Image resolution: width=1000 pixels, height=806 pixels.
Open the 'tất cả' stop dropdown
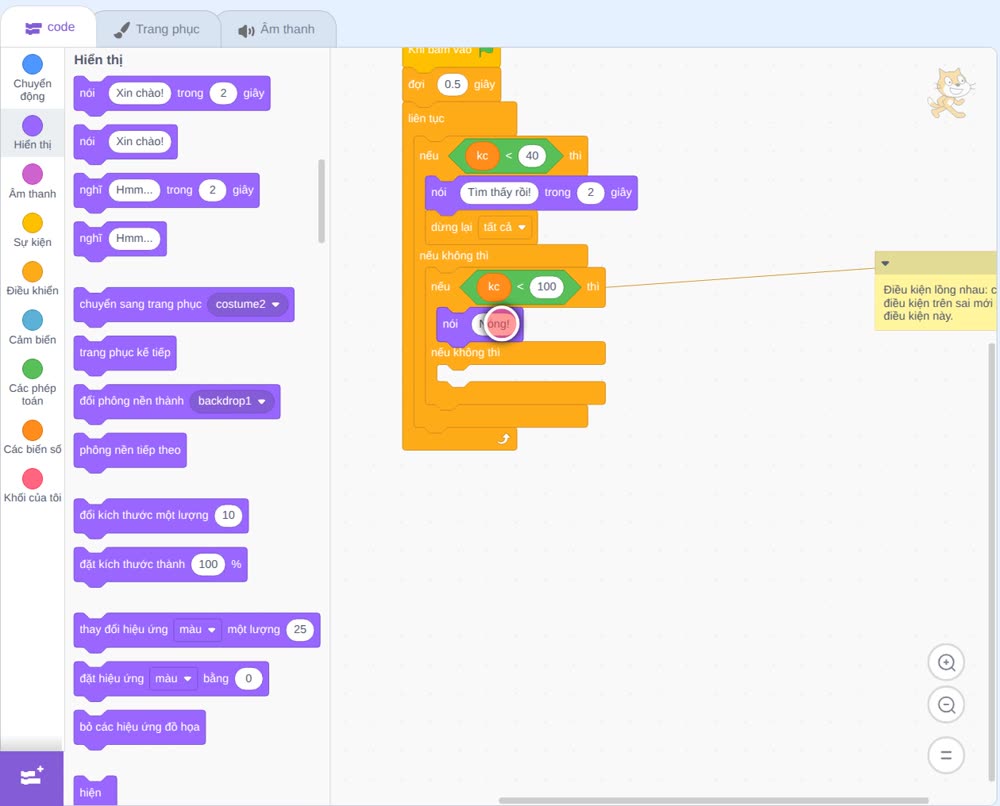504,227
